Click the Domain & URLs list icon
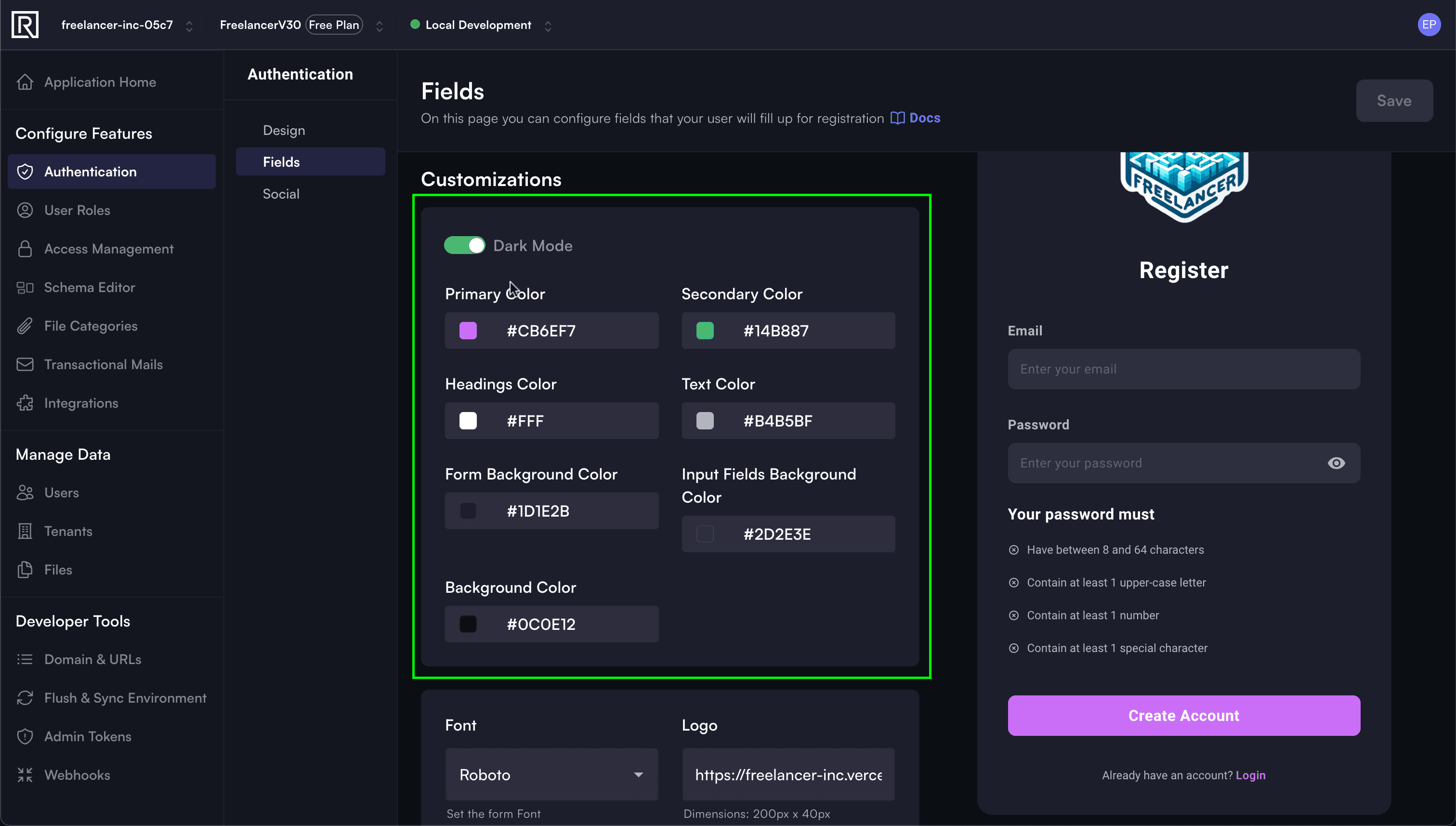The image size is (1456, 826). [x=25, y=660]
